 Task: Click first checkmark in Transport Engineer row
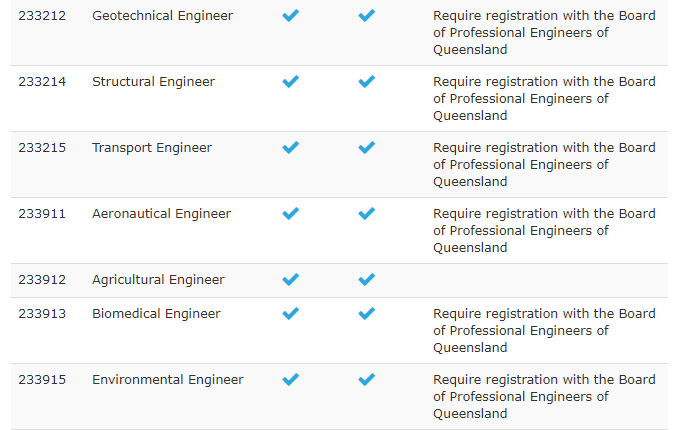tap(291, 148)
